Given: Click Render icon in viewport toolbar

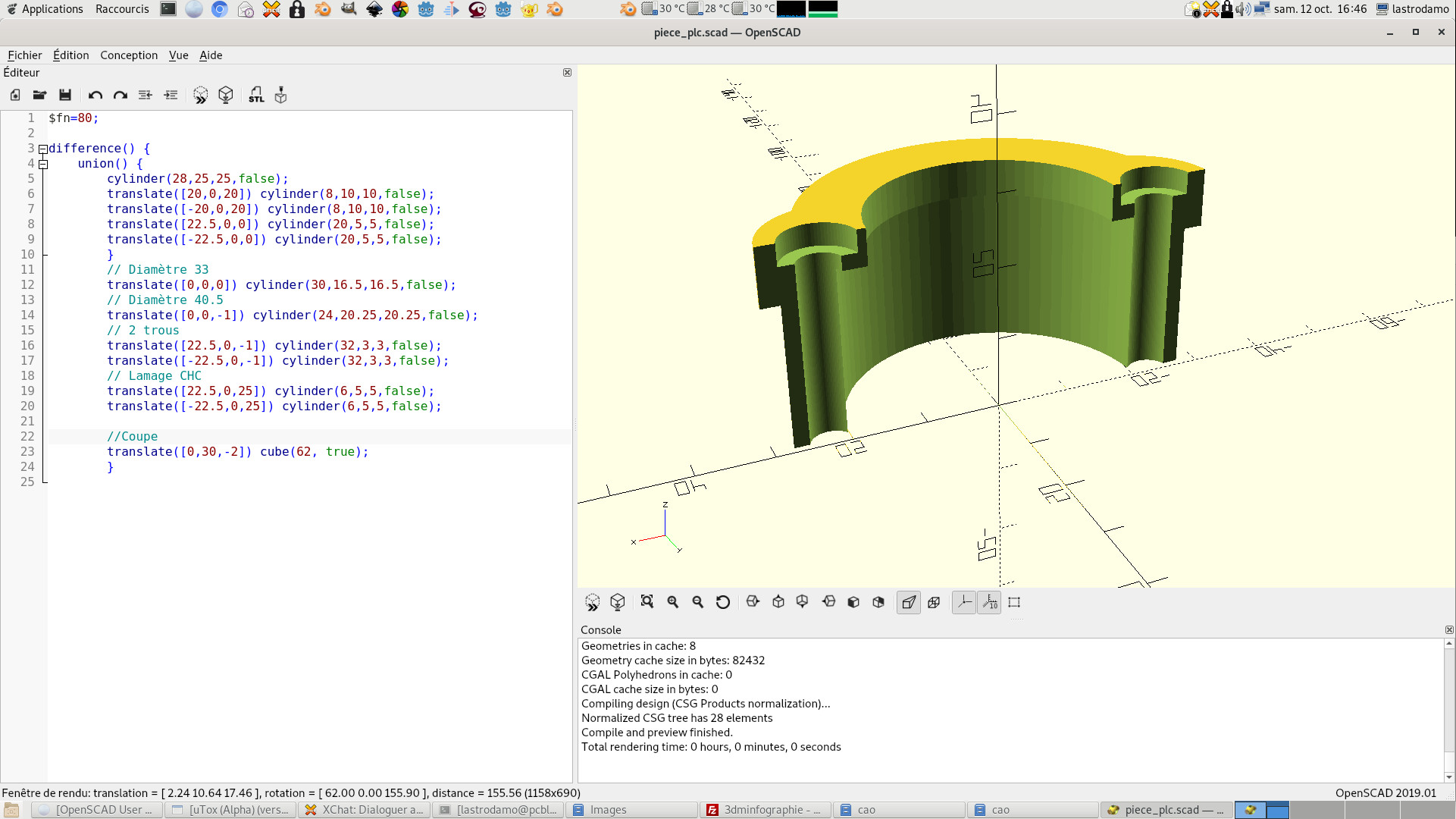Looking at the screenshot, I should [x=618, y=602].
